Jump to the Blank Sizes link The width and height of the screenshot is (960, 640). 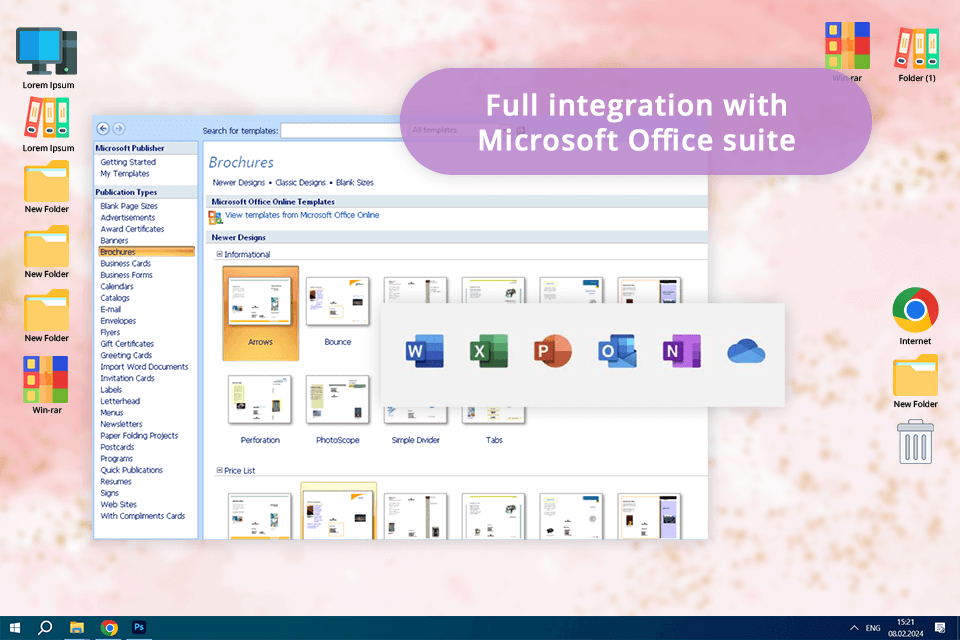[354, 183]
